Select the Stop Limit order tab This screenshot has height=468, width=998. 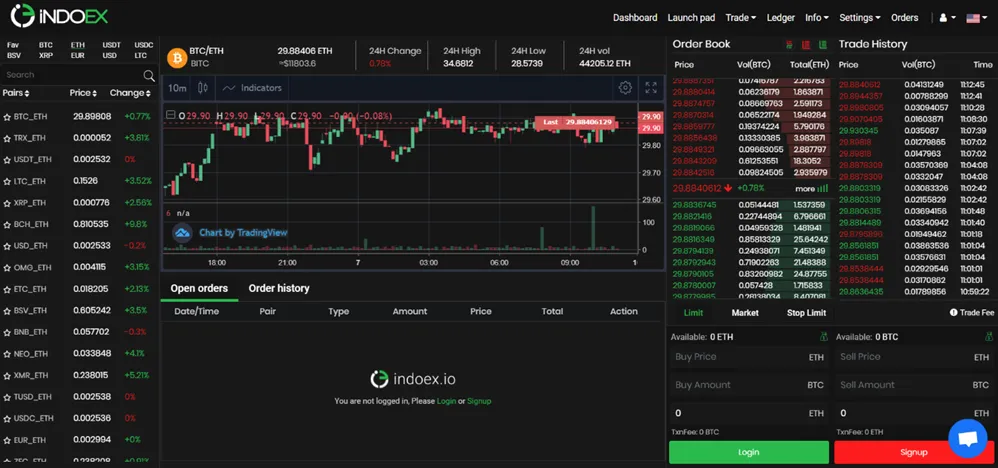pos(806,313)
